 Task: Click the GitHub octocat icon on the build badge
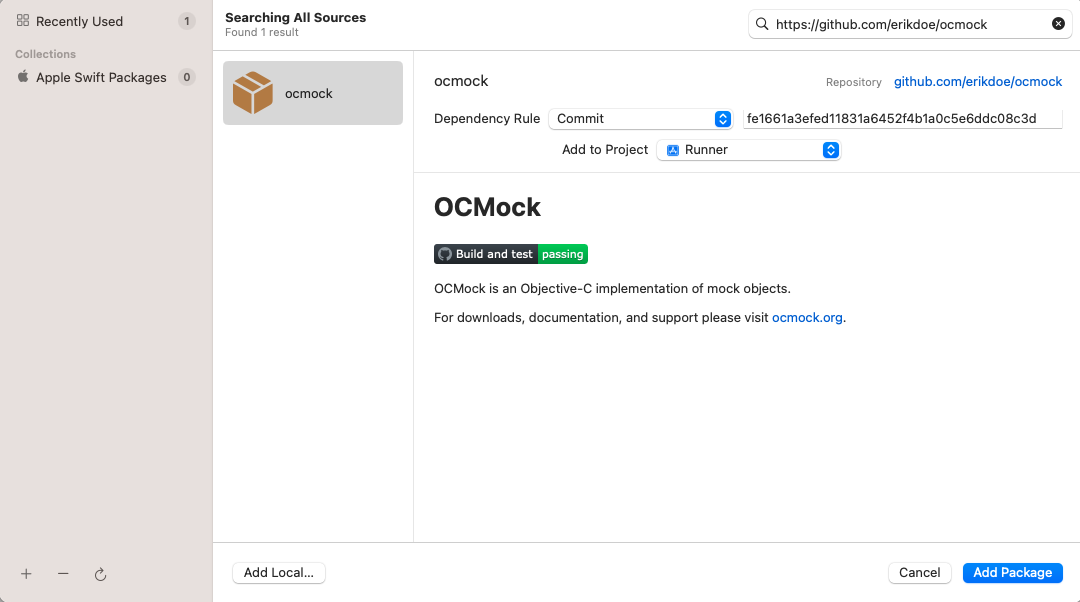tap(444, 253)
